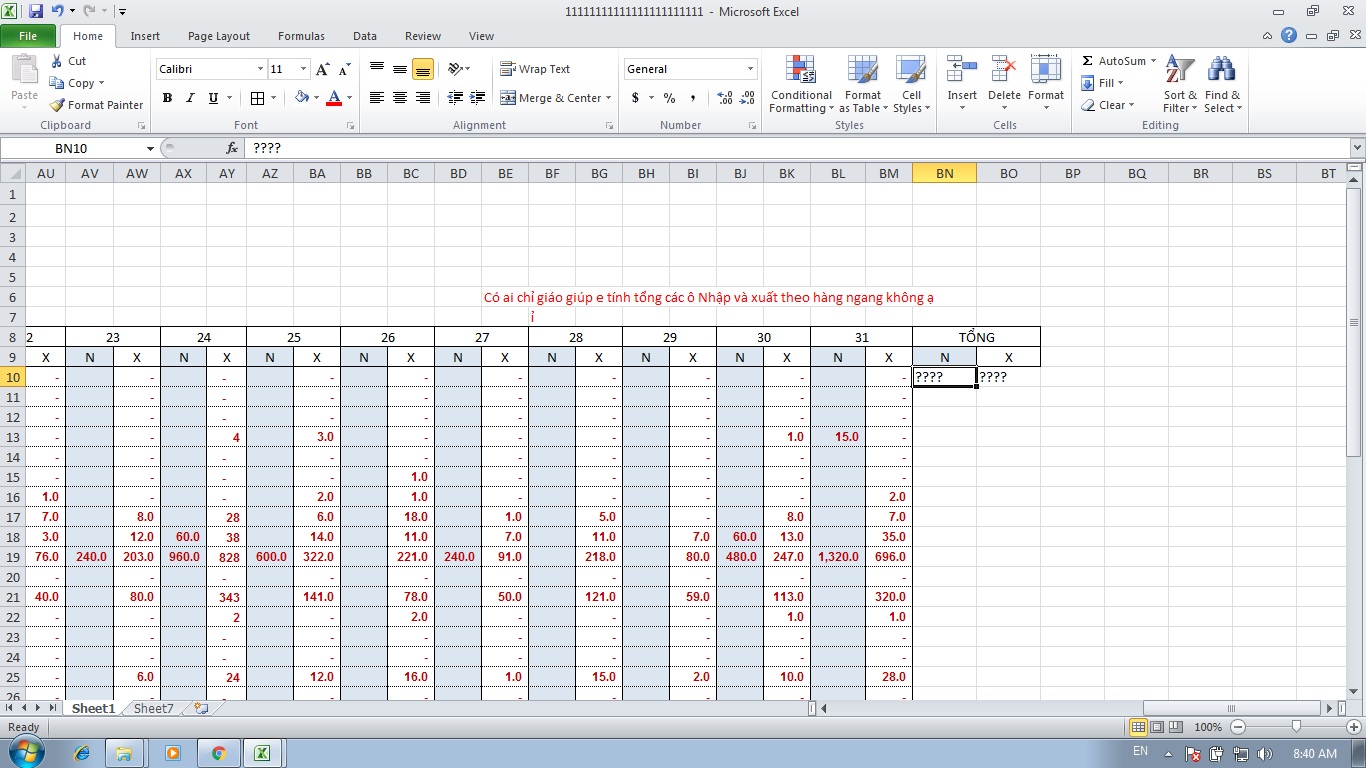The width and height of the screenshot is (1366, 768).
Task: Toggle Bold formatting
Action: [167, 98]
